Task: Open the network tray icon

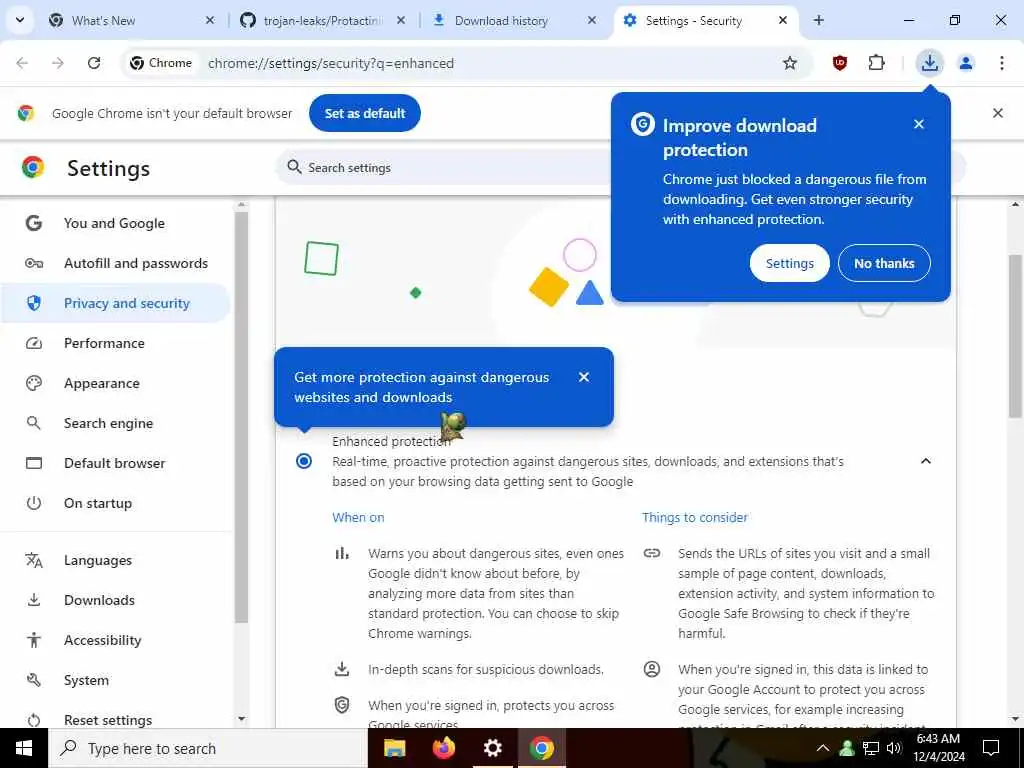Action: [x=871, y=748]
